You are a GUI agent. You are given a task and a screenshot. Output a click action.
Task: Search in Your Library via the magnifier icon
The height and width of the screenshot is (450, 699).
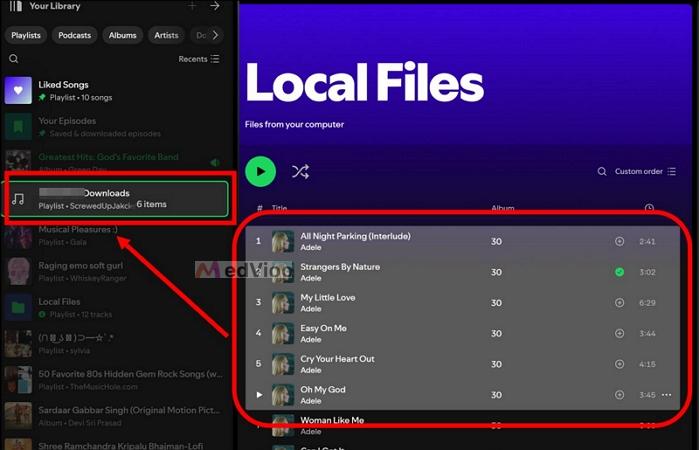(14, 59)
